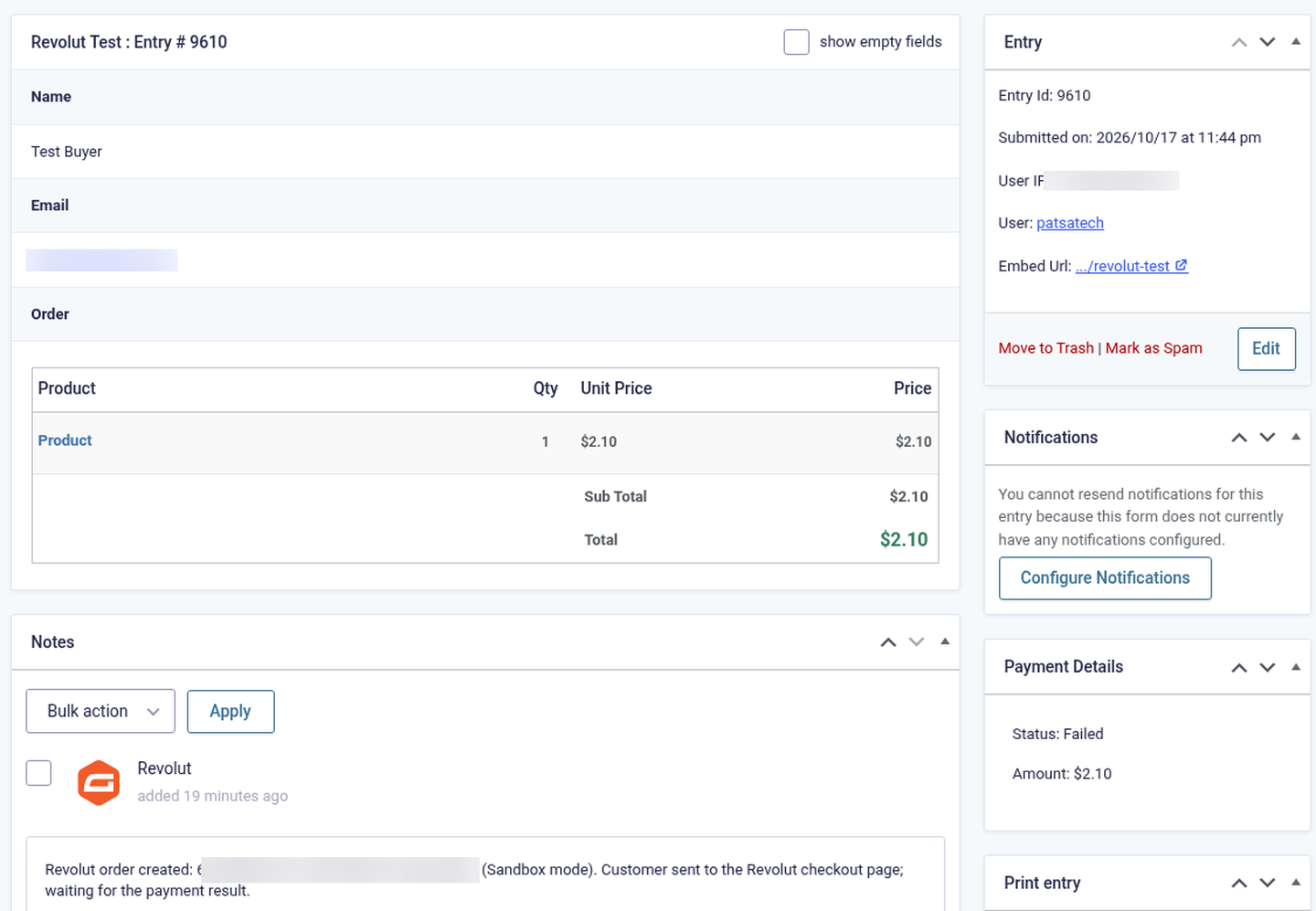
Task: Click the Test Buyer name value
Action: (x=67, y=152)
